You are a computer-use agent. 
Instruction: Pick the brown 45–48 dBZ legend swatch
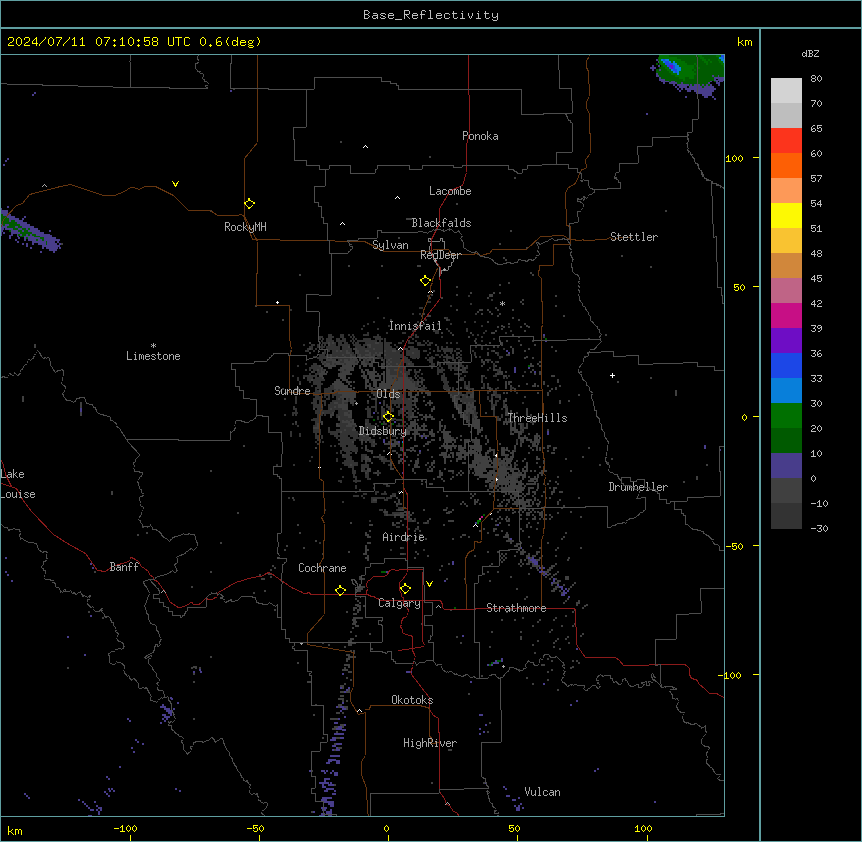click(x=786, y=265)
